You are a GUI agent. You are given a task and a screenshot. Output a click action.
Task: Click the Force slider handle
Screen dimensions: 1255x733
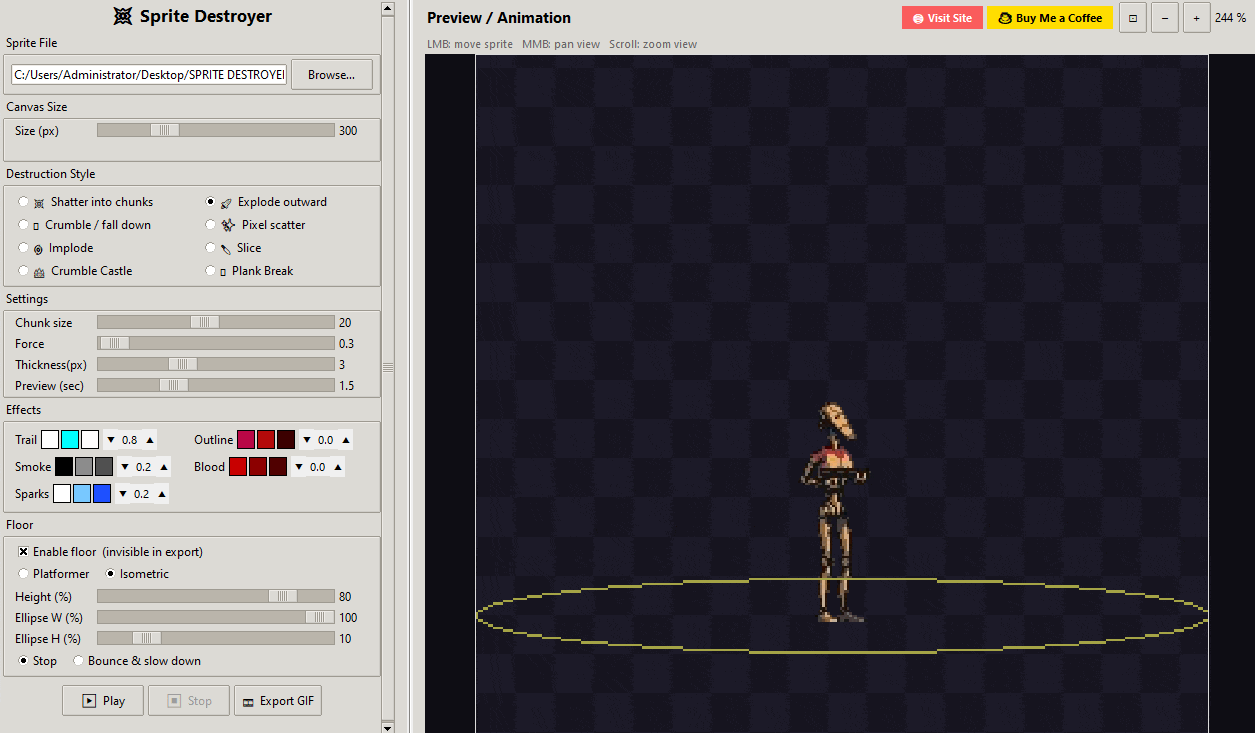(x=114, y=343)
